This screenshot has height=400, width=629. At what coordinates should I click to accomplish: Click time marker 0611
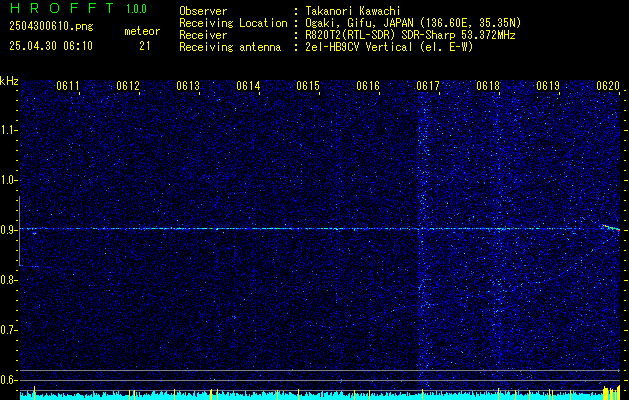(x=67, y=86)
